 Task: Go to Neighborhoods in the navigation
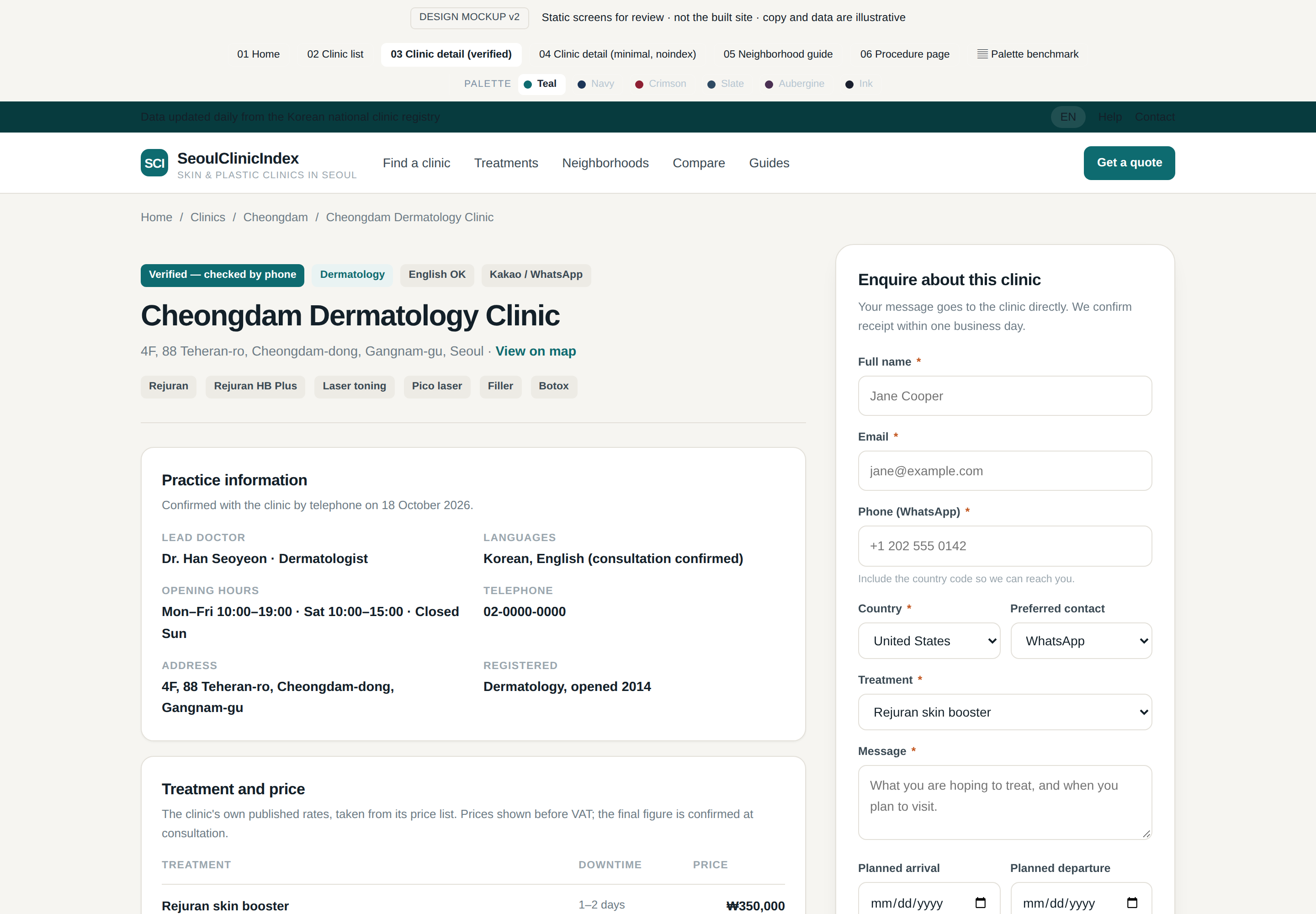[x=605, y=163]
